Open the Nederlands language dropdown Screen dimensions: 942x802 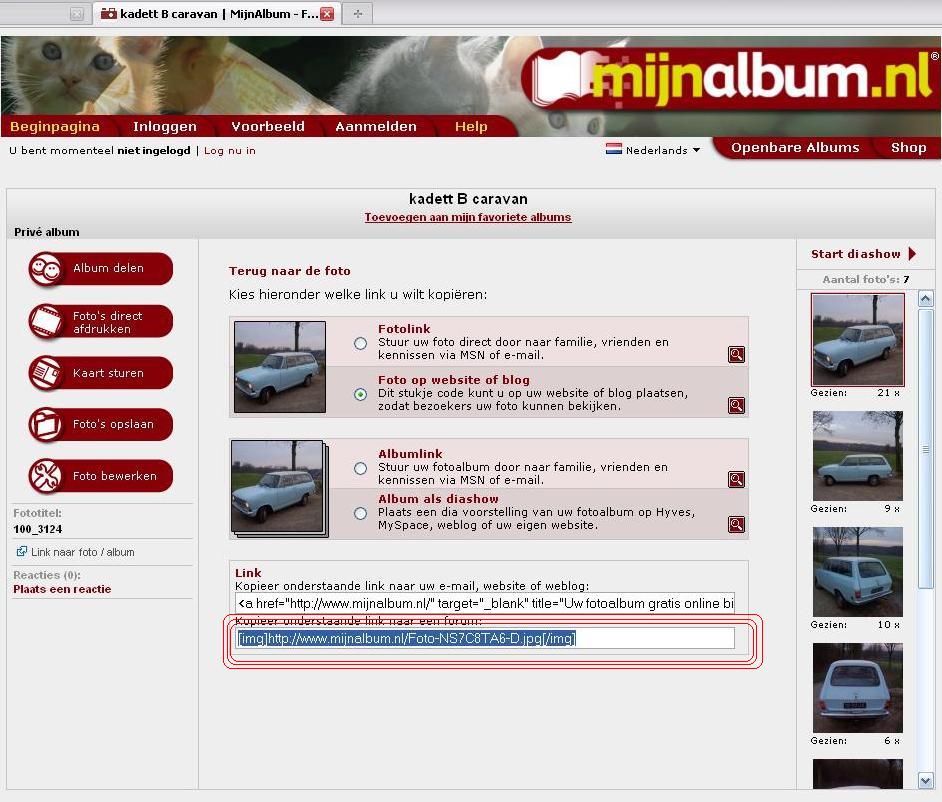coord(654,150)
